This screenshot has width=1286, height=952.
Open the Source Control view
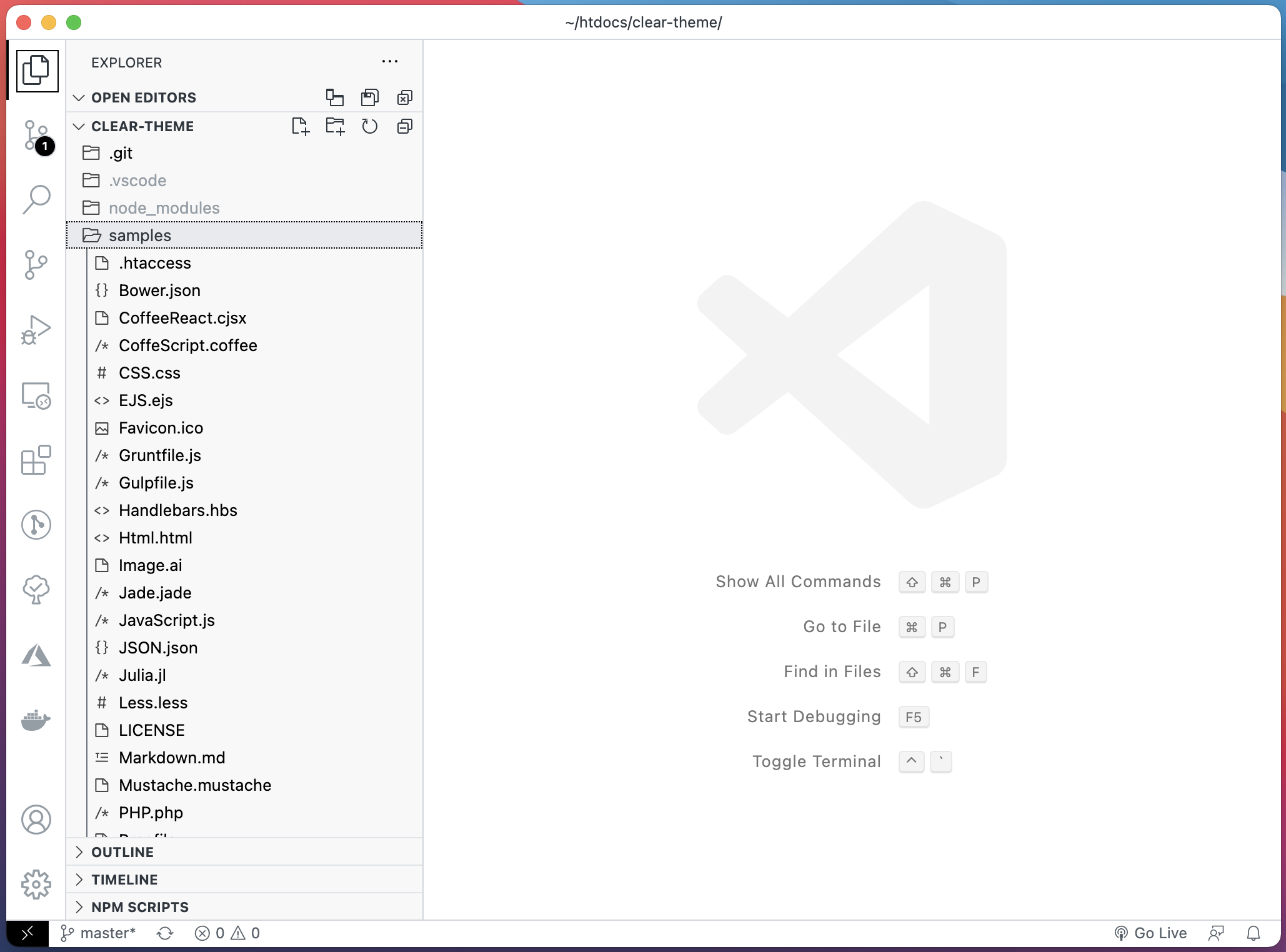(36, 136)
